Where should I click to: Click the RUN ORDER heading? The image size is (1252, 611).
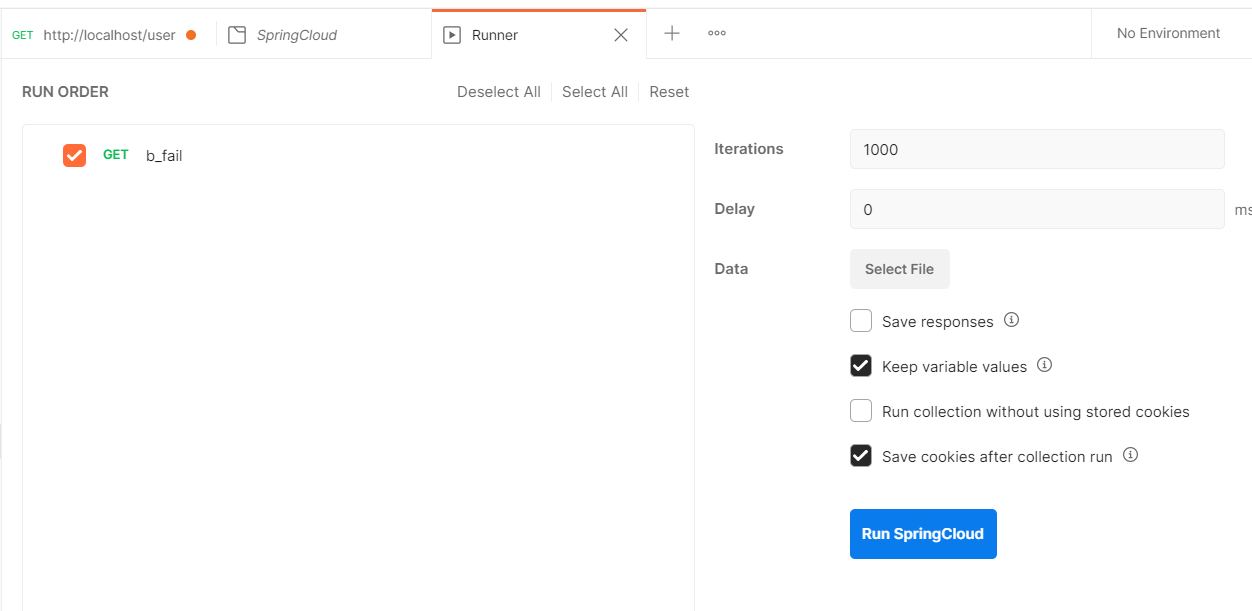tap(65, 92)
